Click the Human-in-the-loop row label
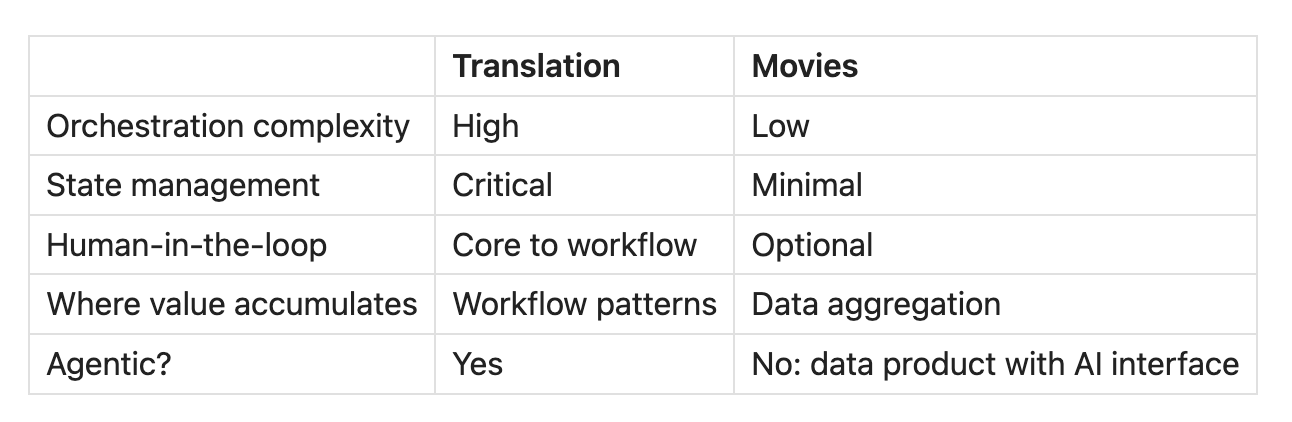Image resolution: width=1292 pixels, height=422 pixels. [186, 245]
